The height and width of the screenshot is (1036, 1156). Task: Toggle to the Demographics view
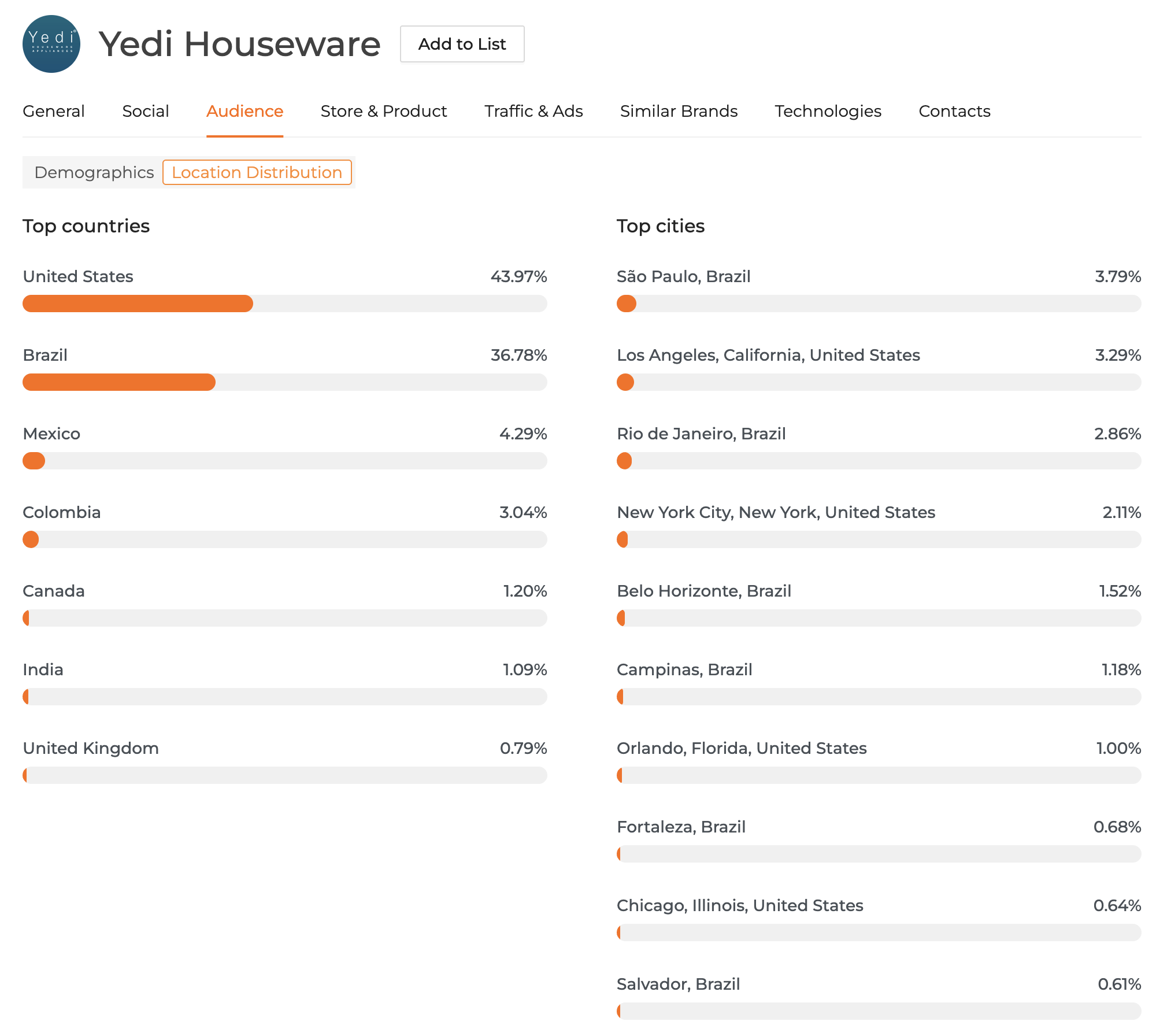94,172
